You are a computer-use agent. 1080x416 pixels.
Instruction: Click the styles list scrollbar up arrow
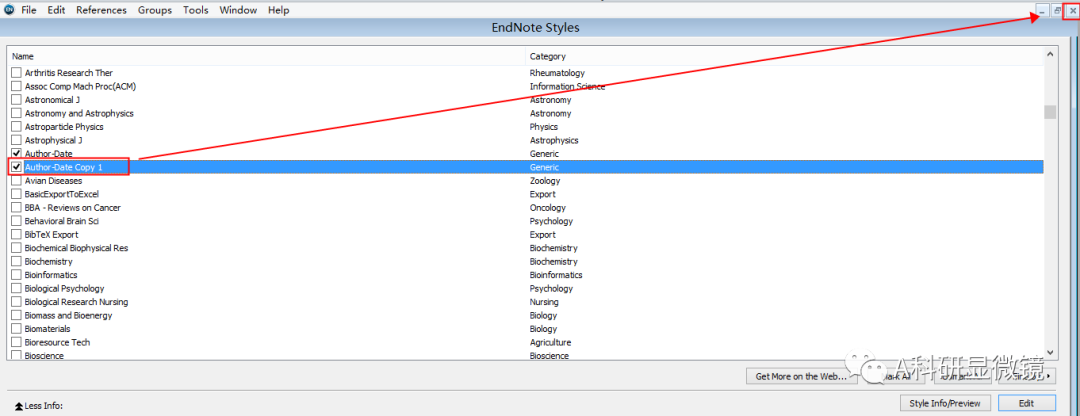1050,54
